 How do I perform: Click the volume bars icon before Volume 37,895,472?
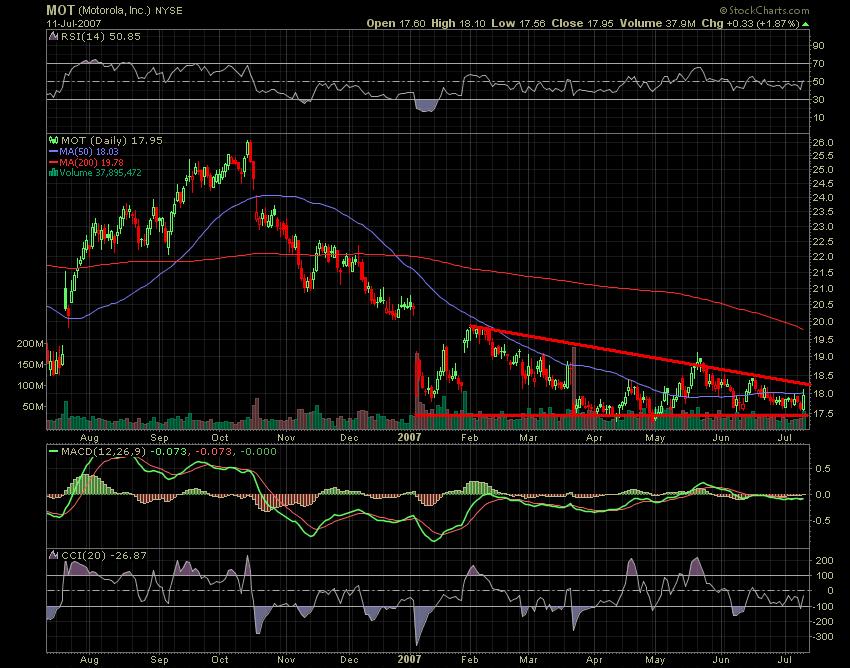coord(53,173)
